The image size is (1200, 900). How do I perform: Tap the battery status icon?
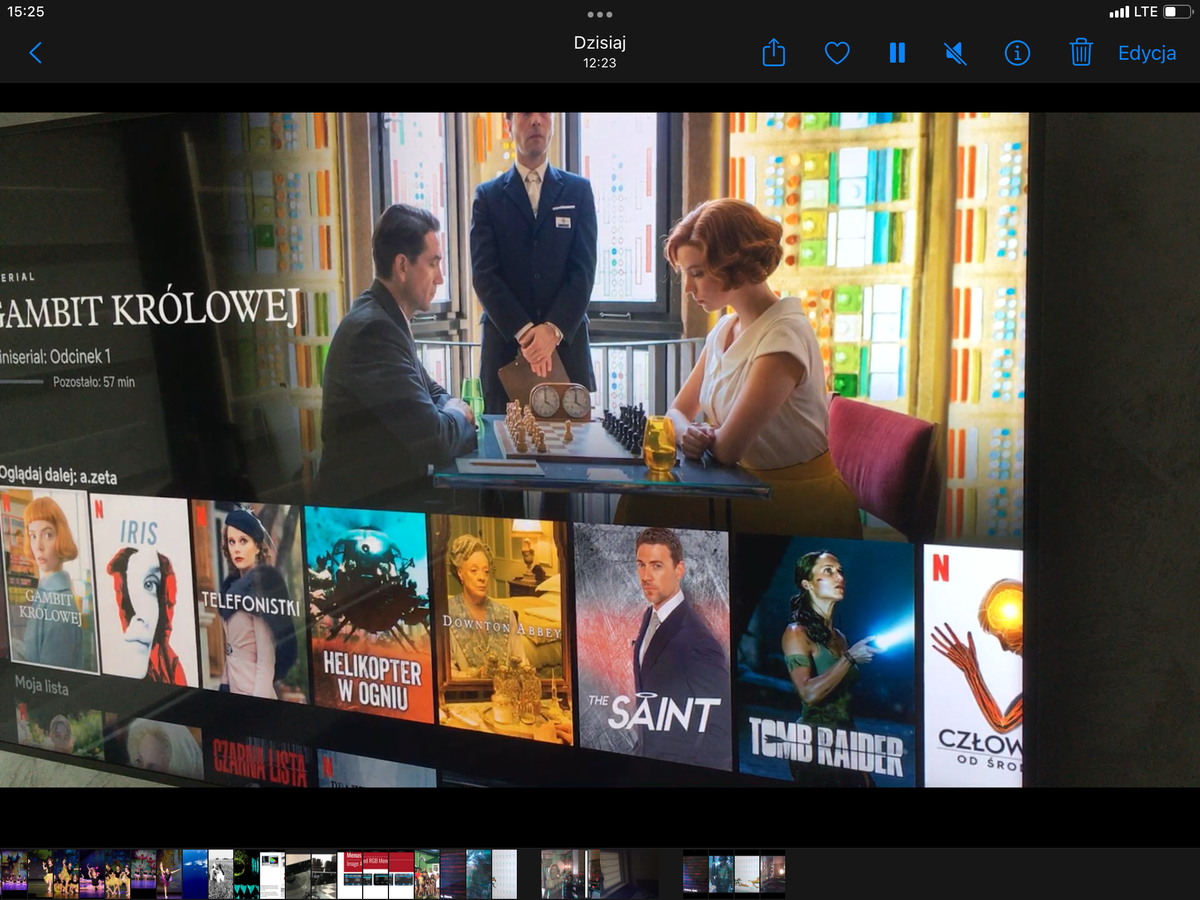click(x=1177, y=12)
